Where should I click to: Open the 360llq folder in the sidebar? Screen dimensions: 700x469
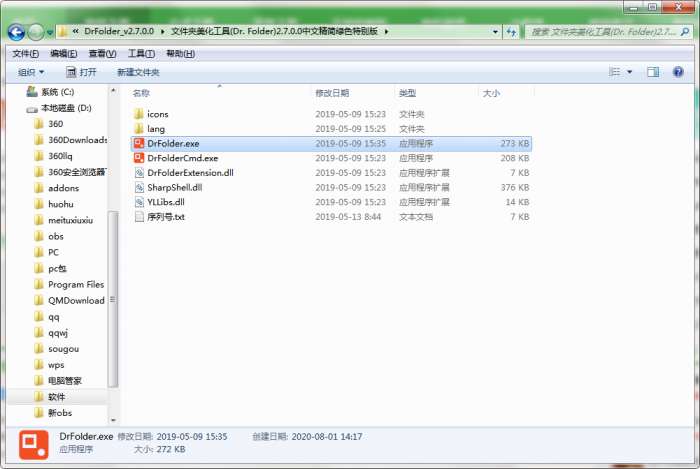coord(53,156)
